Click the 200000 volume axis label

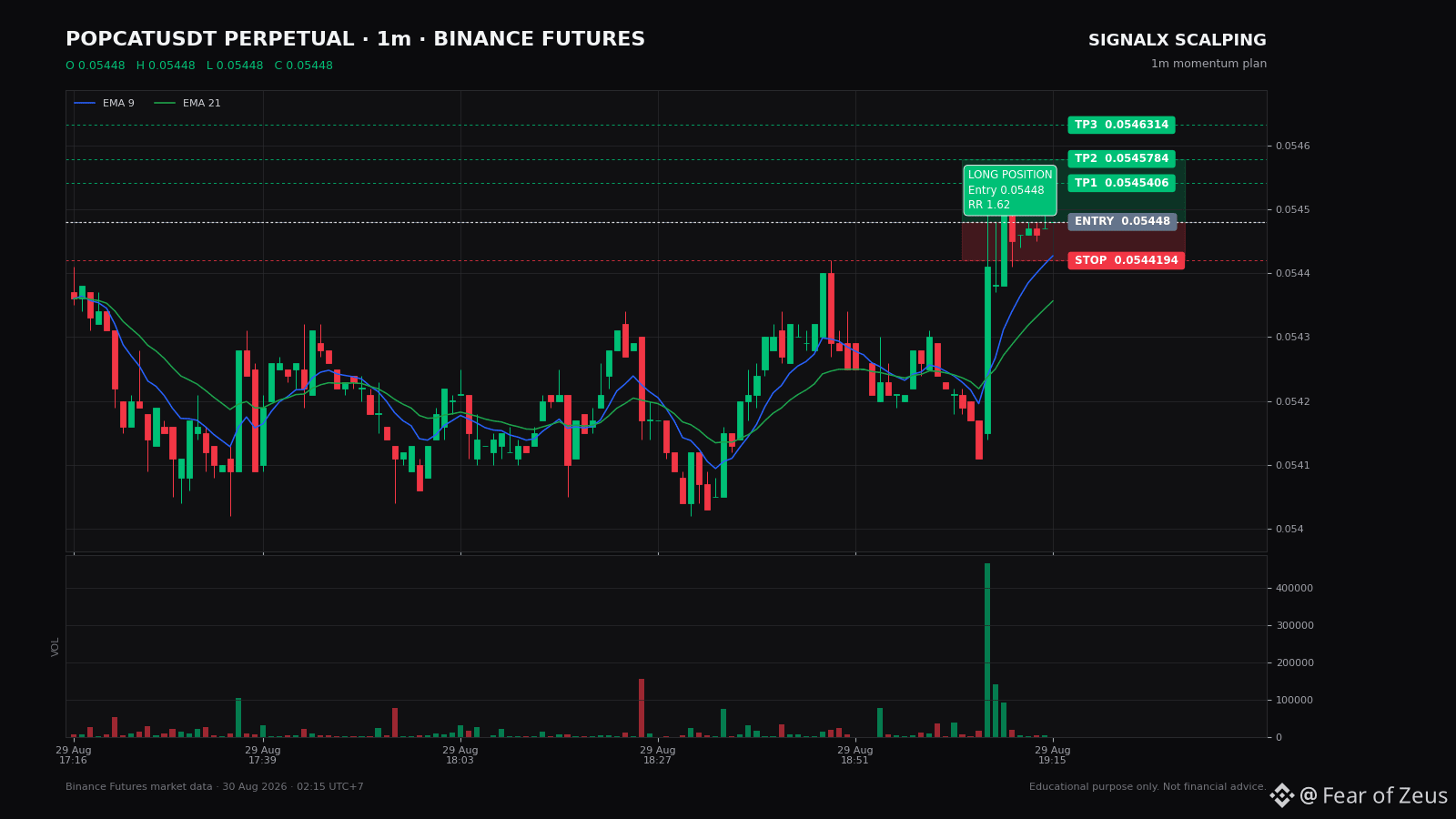[x=1294, y=662]
